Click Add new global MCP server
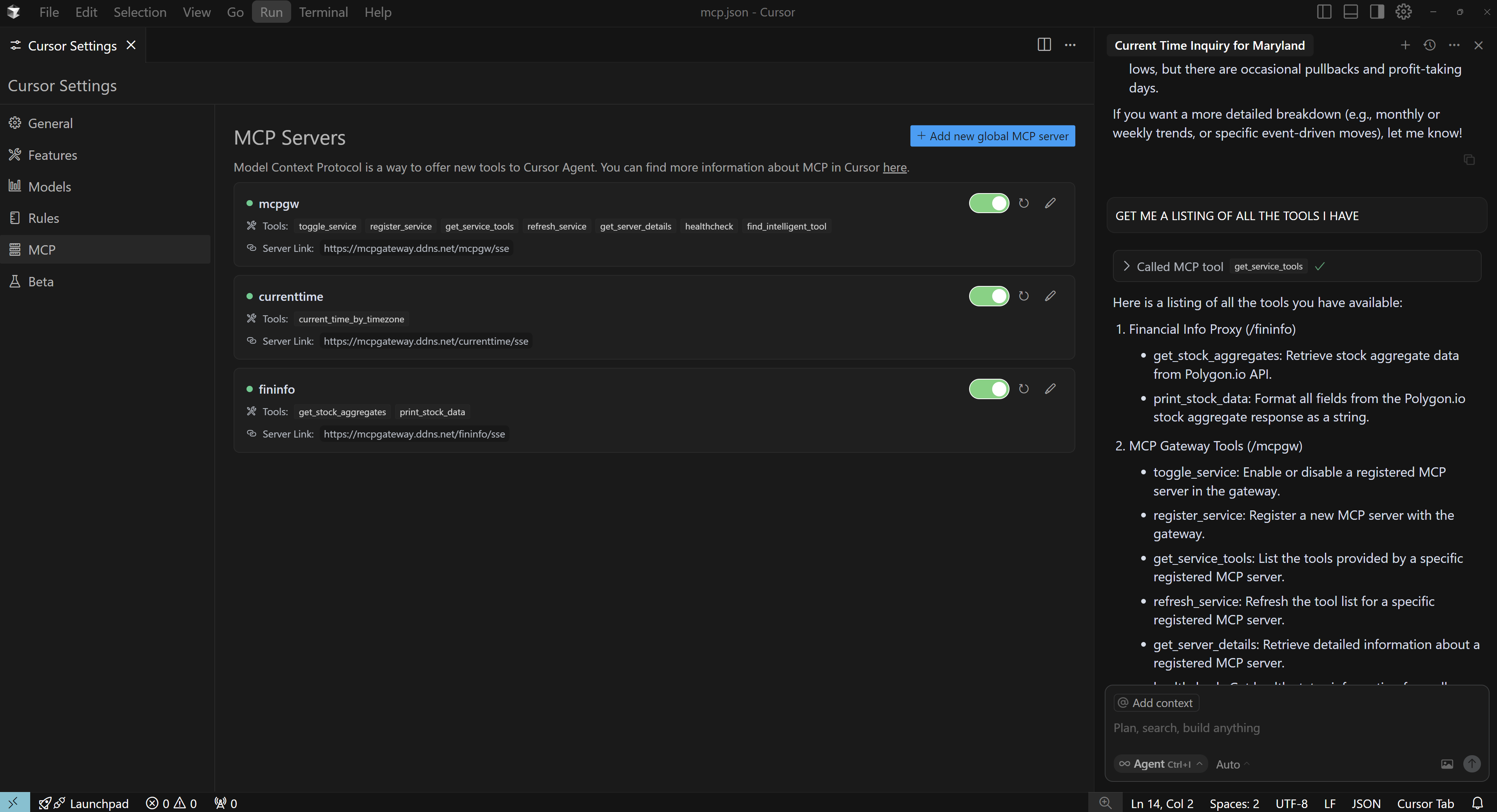 [x=992, y=136]
